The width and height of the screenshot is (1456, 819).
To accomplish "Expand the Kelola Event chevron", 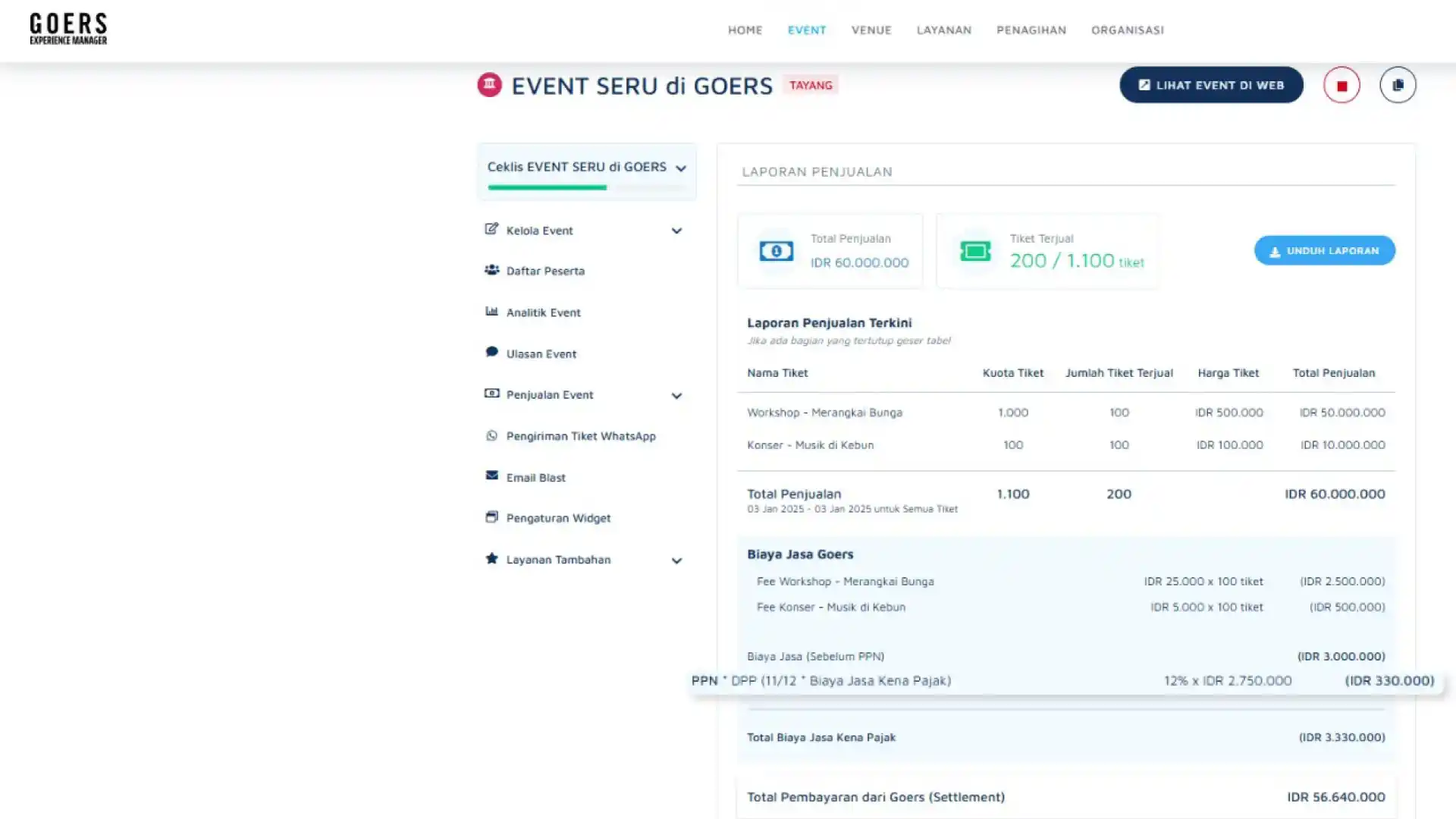I will pyautogui.click(x=676, y=231).
